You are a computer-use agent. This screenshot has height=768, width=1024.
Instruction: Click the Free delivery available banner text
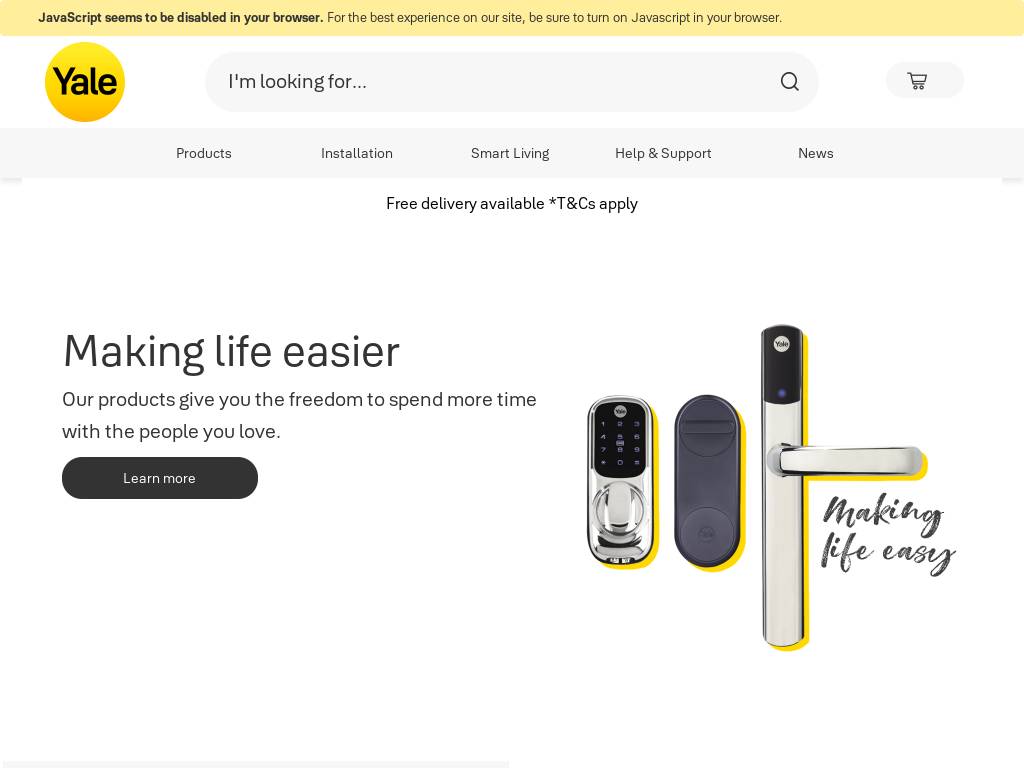tap(512, 204)
